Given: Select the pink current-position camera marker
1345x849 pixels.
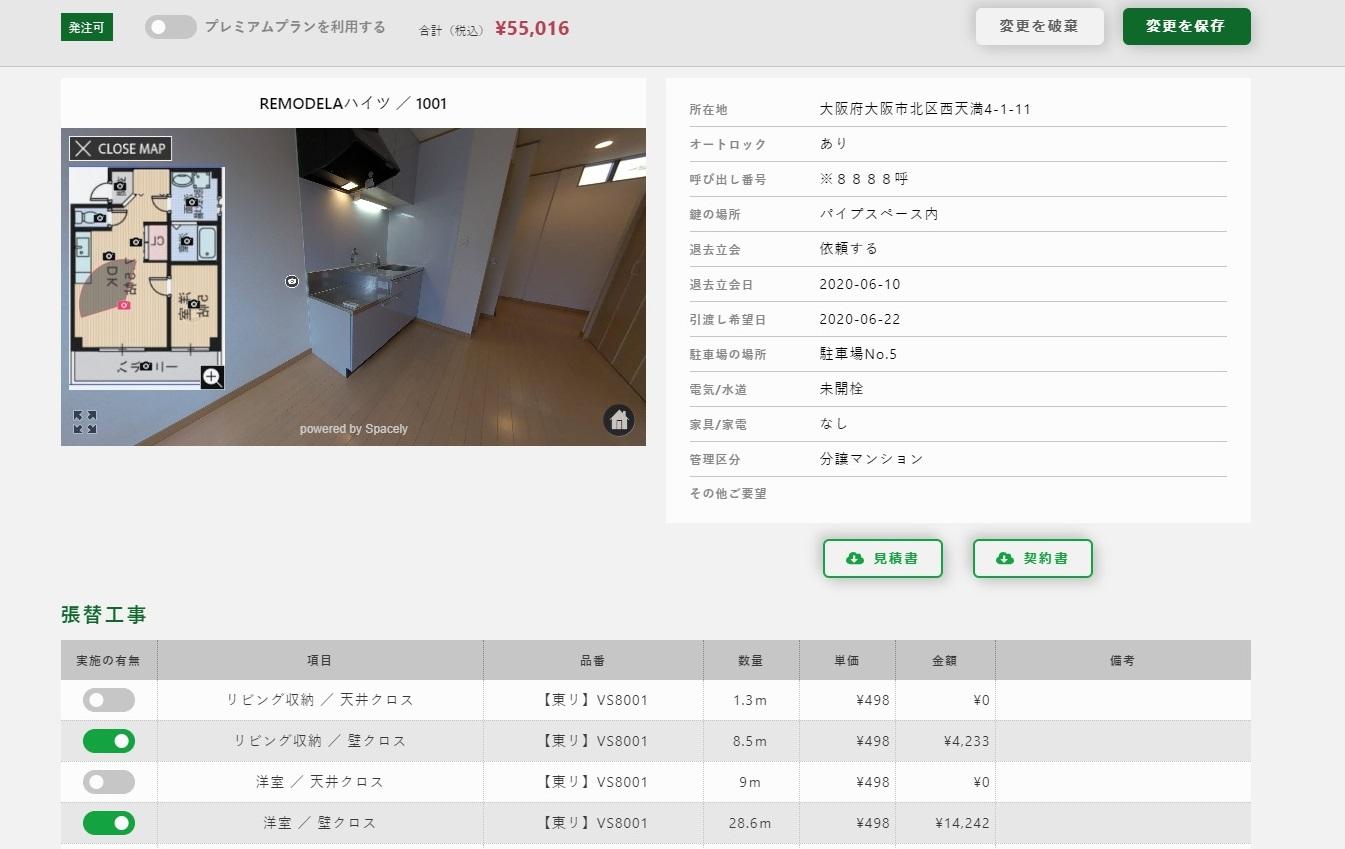Looking at the screenshot, I should [124, 305].
